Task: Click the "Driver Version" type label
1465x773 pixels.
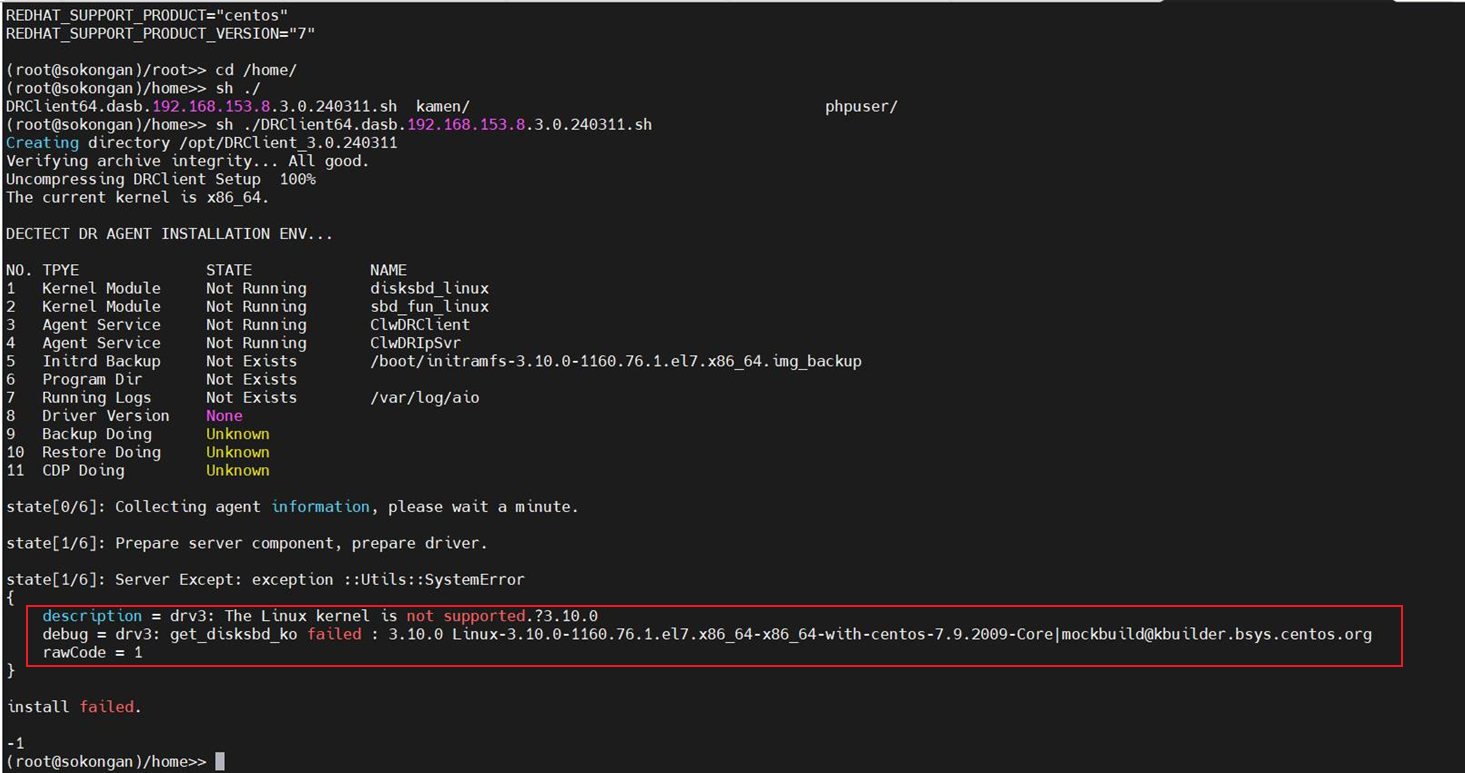Action: click(106, 416)
